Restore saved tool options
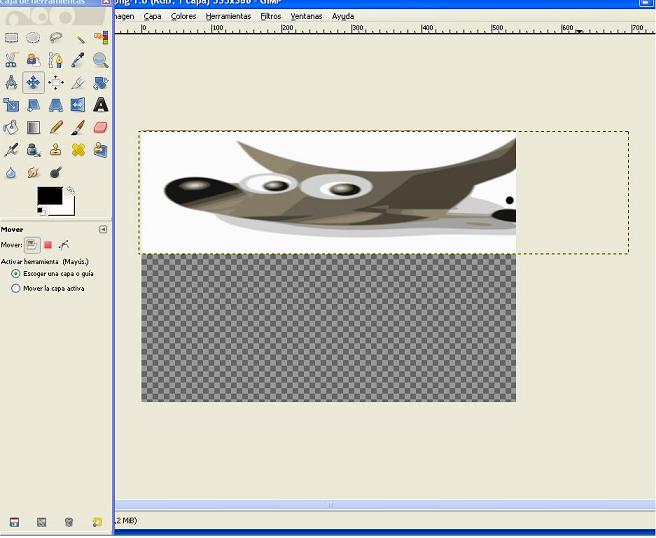This screenshot has height=538, width=656. coord(41,522)
